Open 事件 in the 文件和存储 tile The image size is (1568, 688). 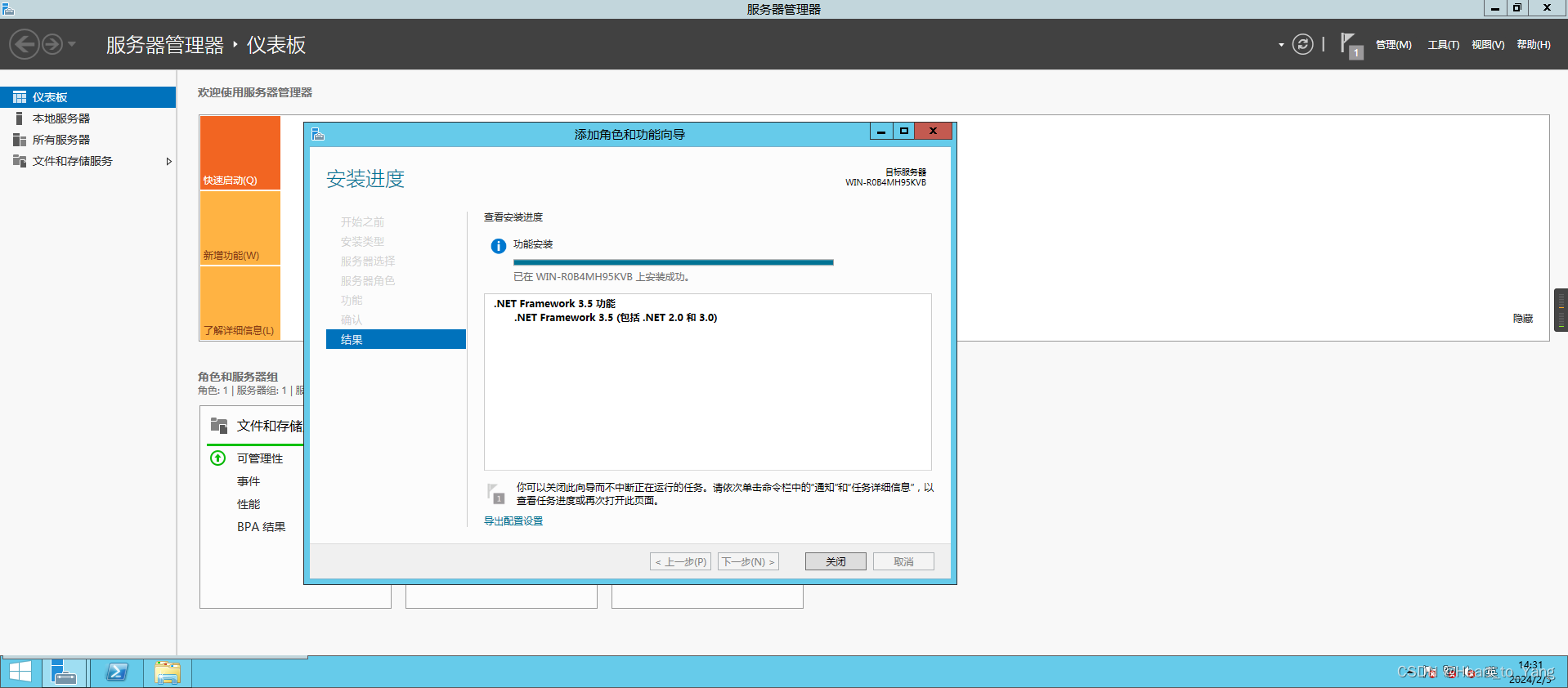click(249, 481)
